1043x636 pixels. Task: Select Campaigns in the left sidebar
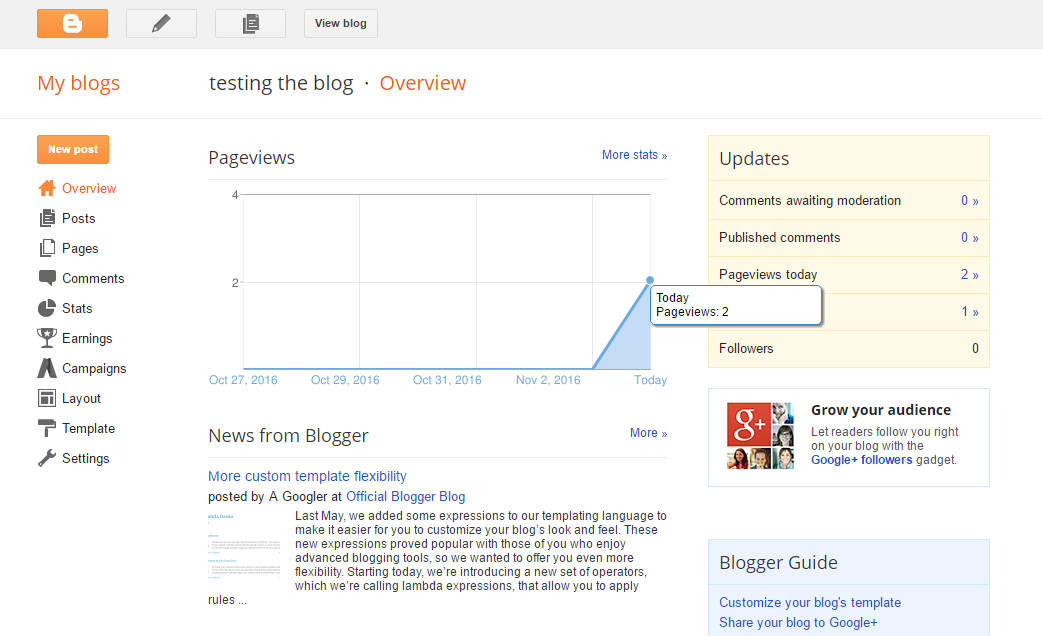click(x=94, y=368)
